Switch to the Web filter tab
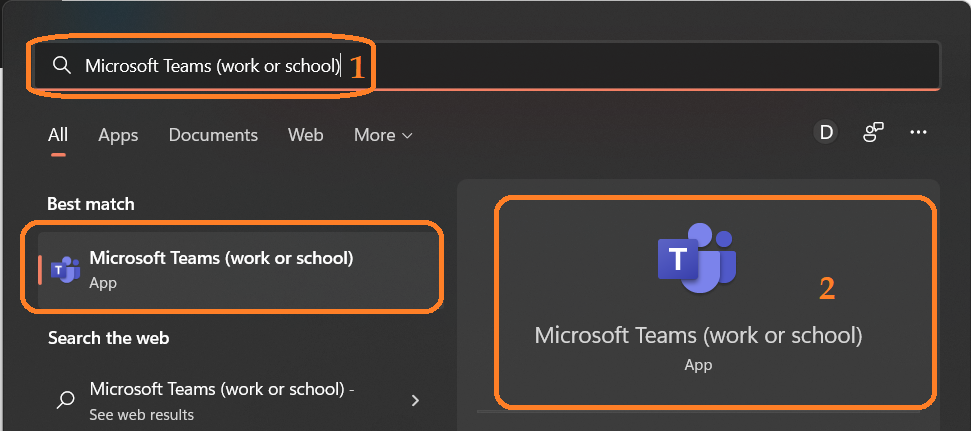The image size is (971, 431). [305, 135]
